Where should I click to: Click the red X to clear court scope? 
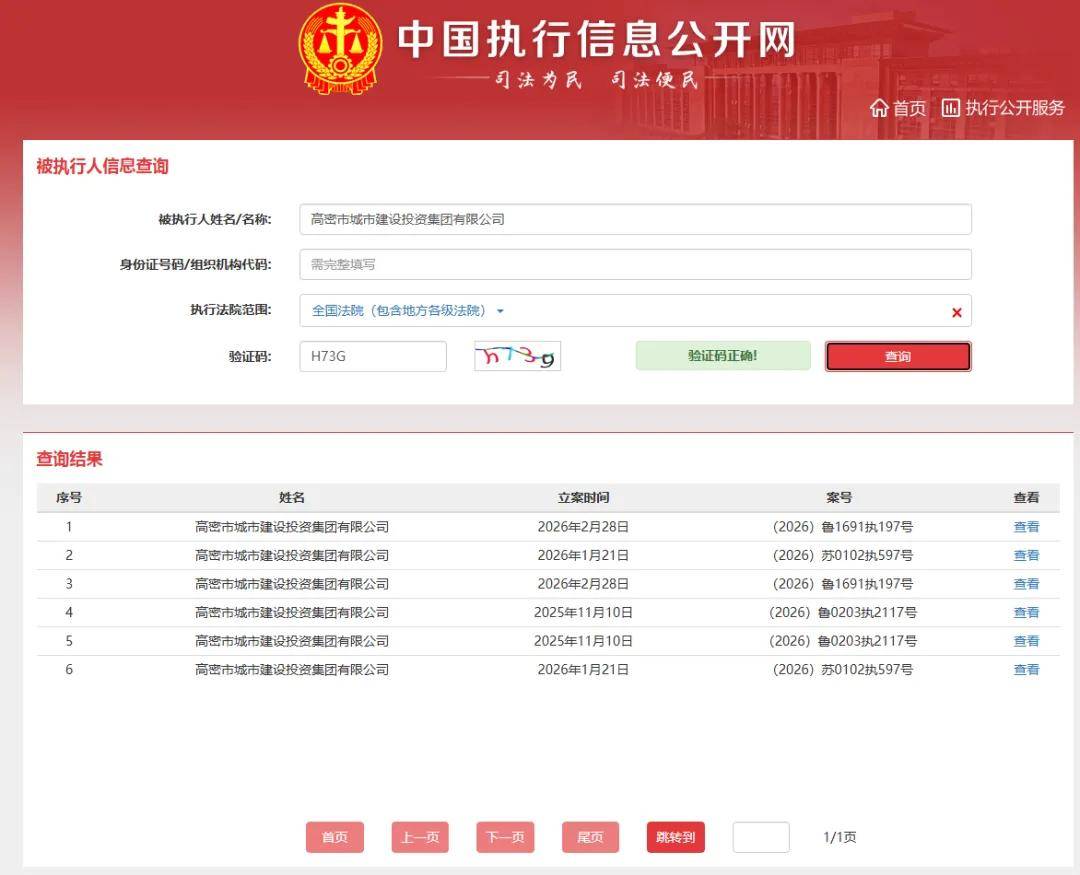tap(957, 311)
